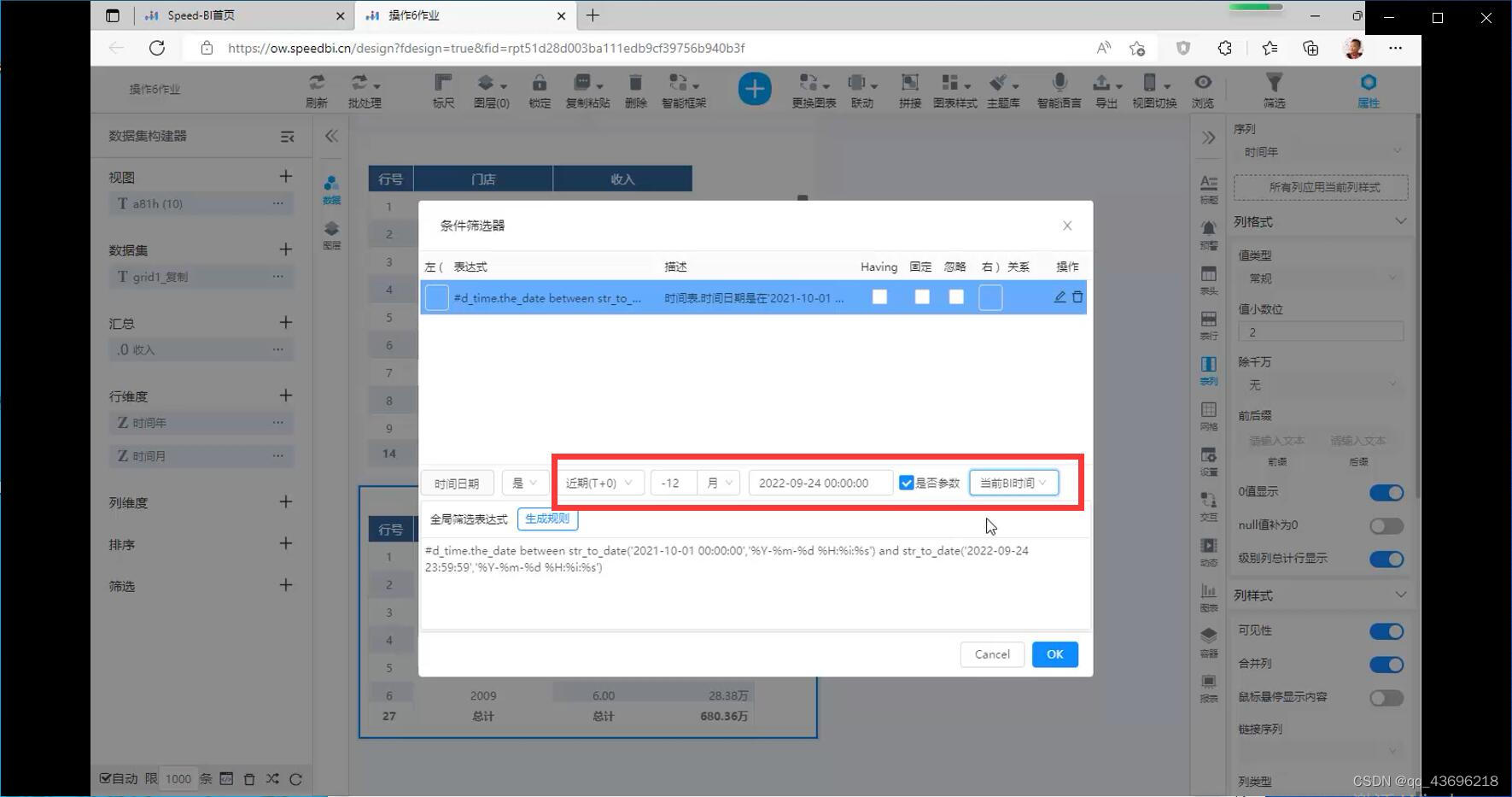Click the Cancel button
This screenshot has height=797, width=1512.
pyautogui.click(x=992, y=654)
